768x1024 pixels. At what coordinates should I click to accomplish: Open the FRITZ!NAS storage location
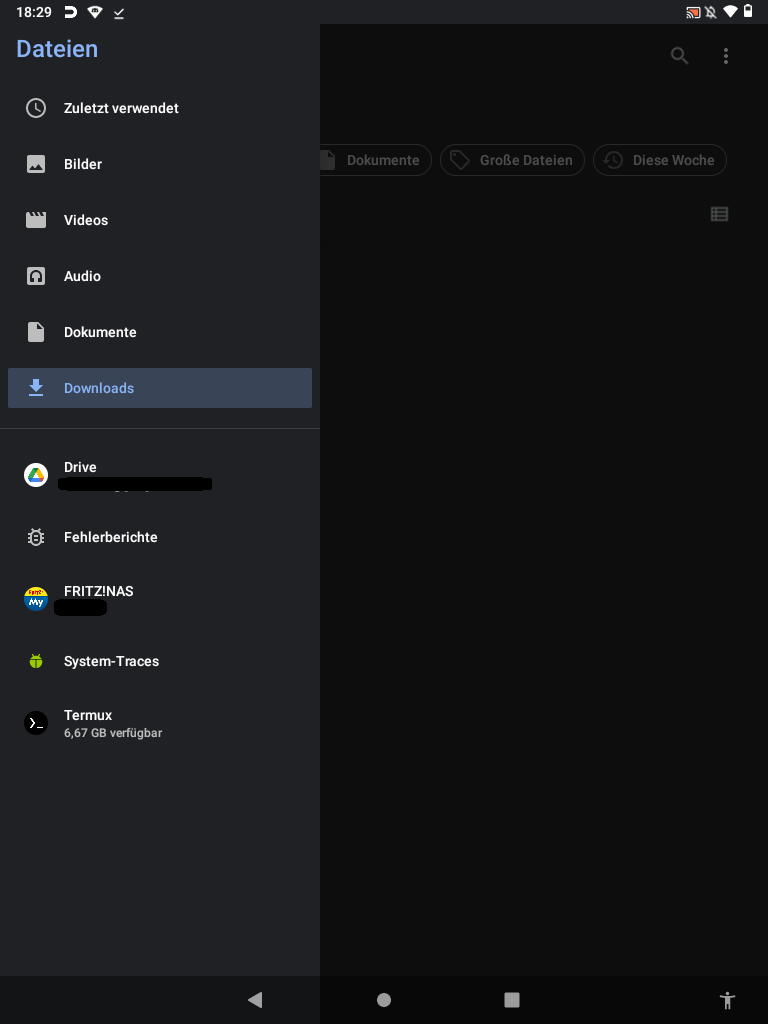pyautogui.click(x=98, y=598)
